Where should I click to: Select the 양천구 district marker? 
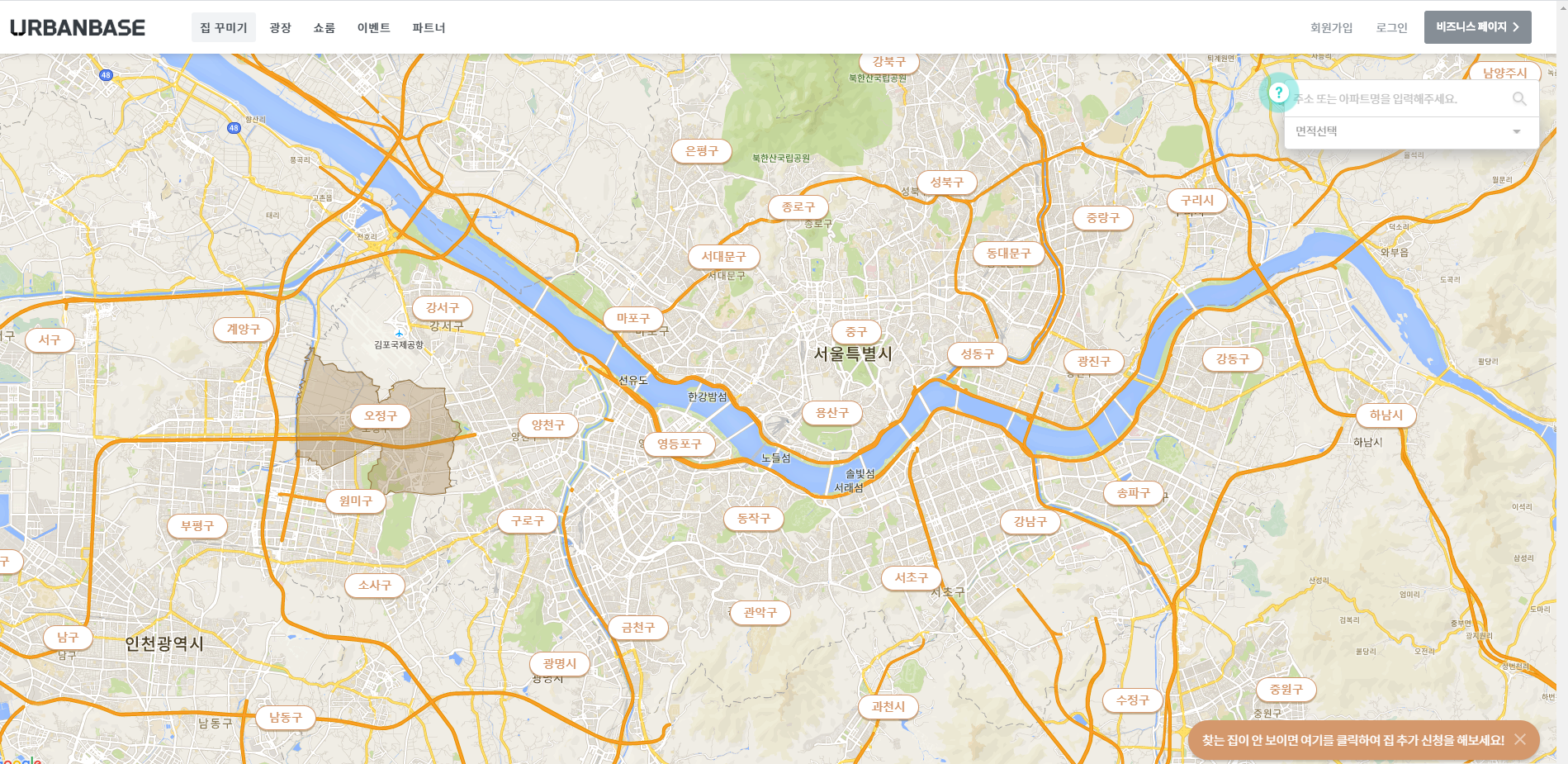[x=548, y=425]
